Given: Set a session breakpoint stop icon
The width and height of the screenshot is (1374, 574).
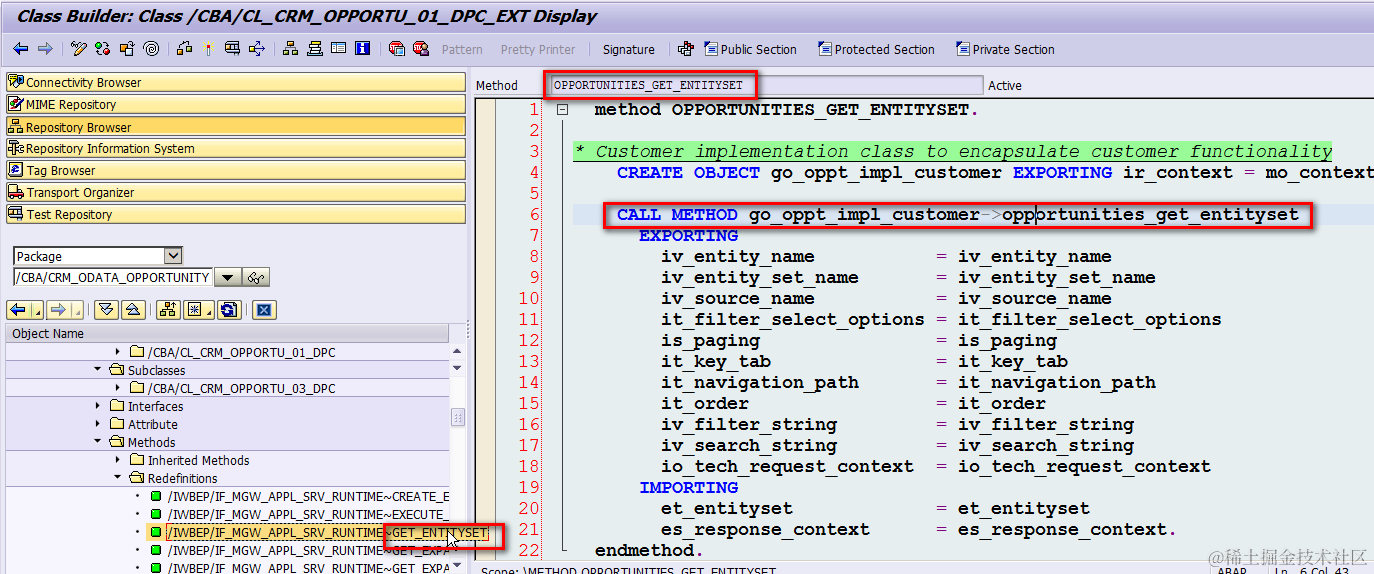Looking at the screenshot, I should 396,49.
